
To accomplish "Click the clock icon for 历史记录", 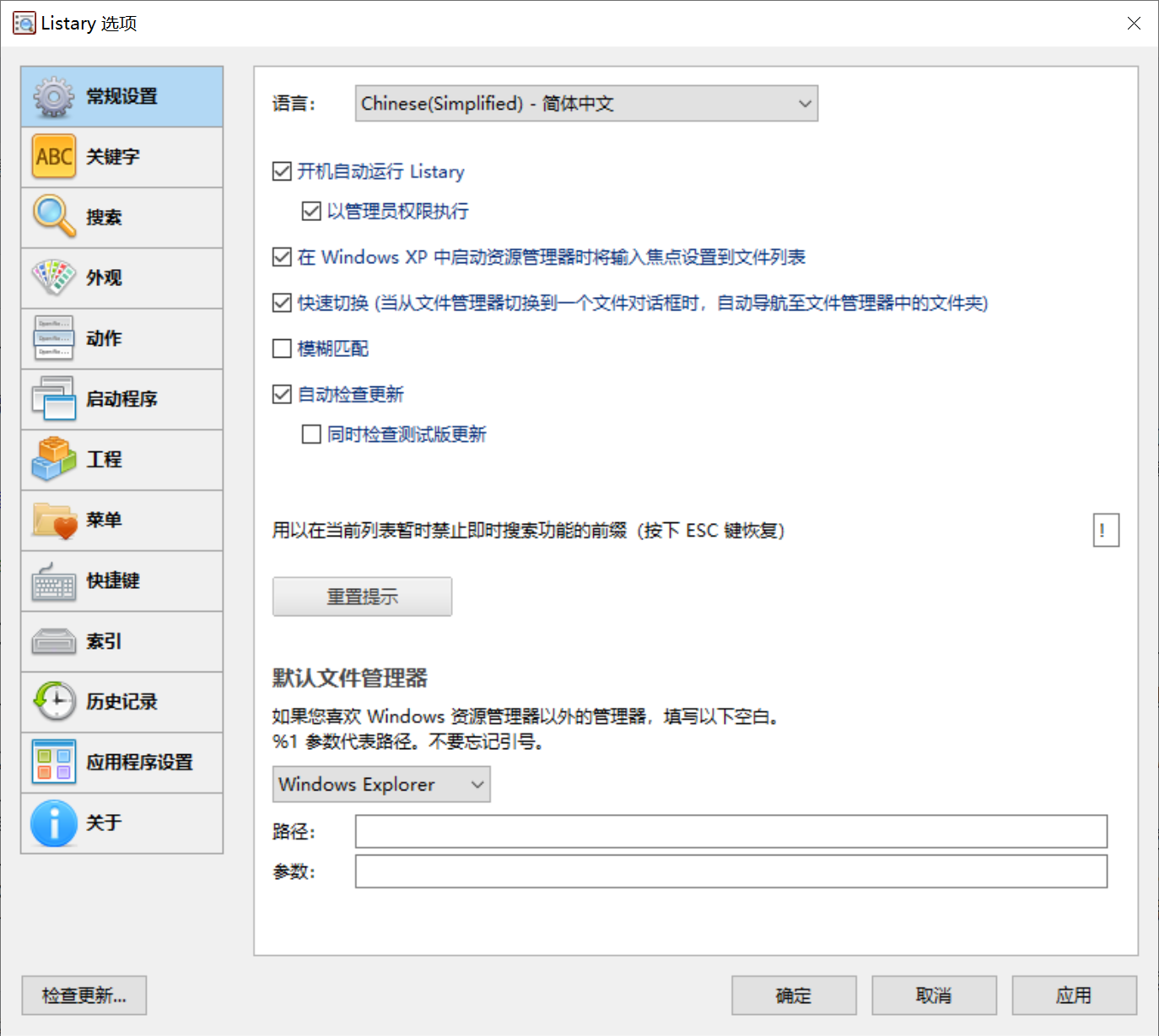I will pos(54,701).
